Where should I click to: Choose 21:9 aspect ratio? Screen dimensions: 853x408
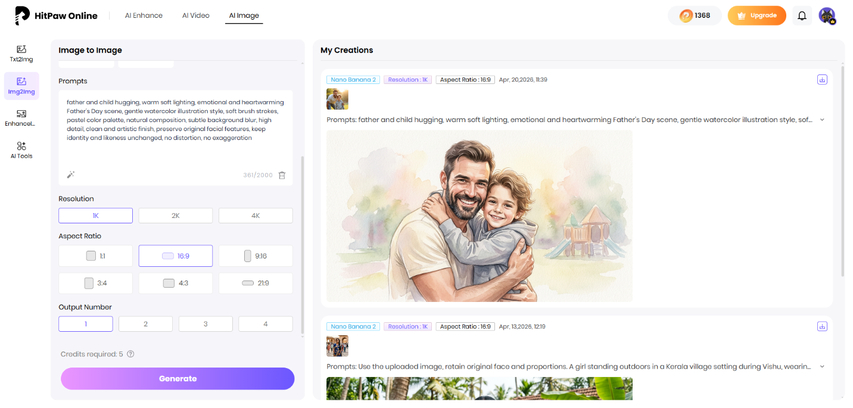[x=256, y=283]
